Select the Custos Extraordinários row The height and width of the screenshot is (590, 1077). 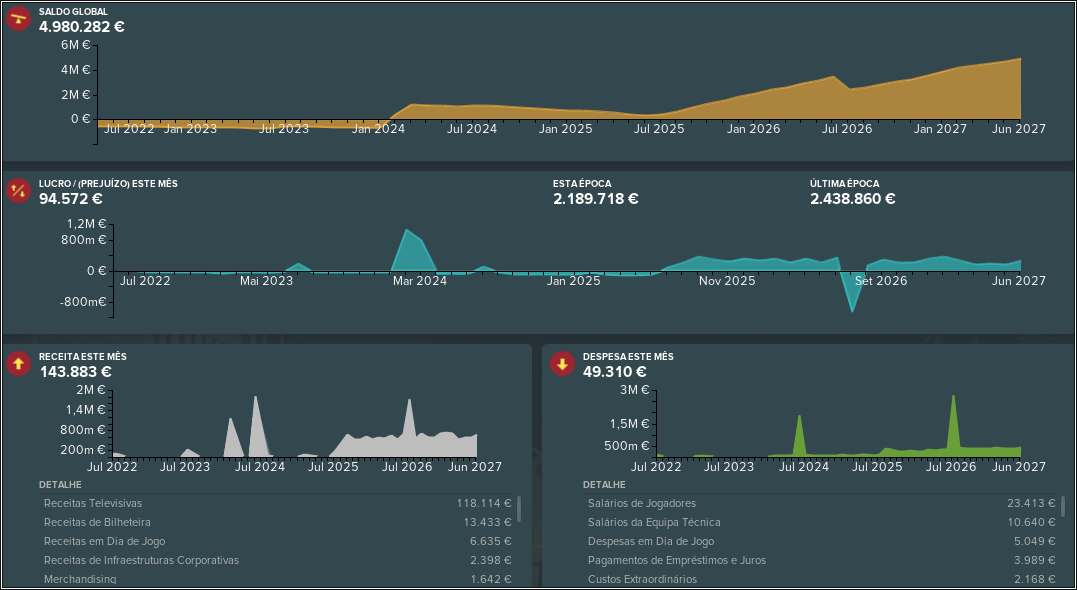tap(821, 579)
